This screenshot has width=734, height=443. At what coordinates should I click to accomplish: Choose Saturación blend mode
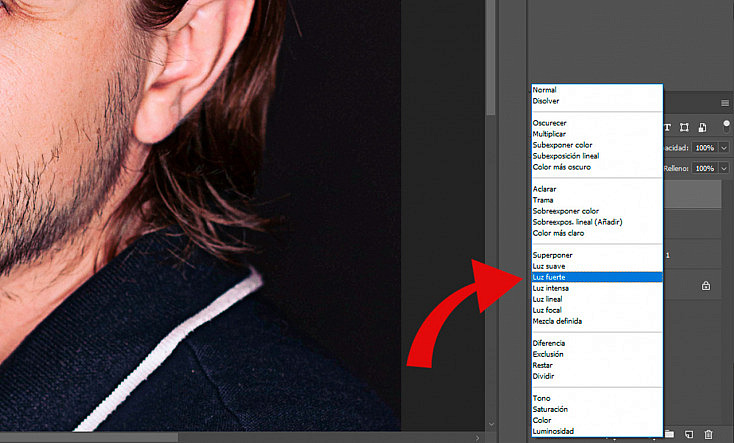pyautogui.click(x=597, y=409)
